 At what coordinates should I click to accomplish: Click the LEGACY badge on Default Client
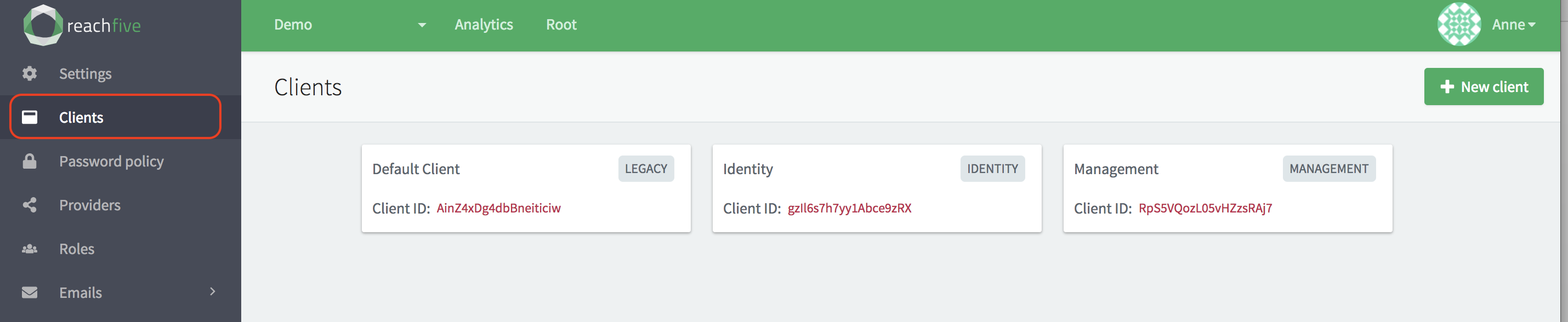(x=646, y=168)
